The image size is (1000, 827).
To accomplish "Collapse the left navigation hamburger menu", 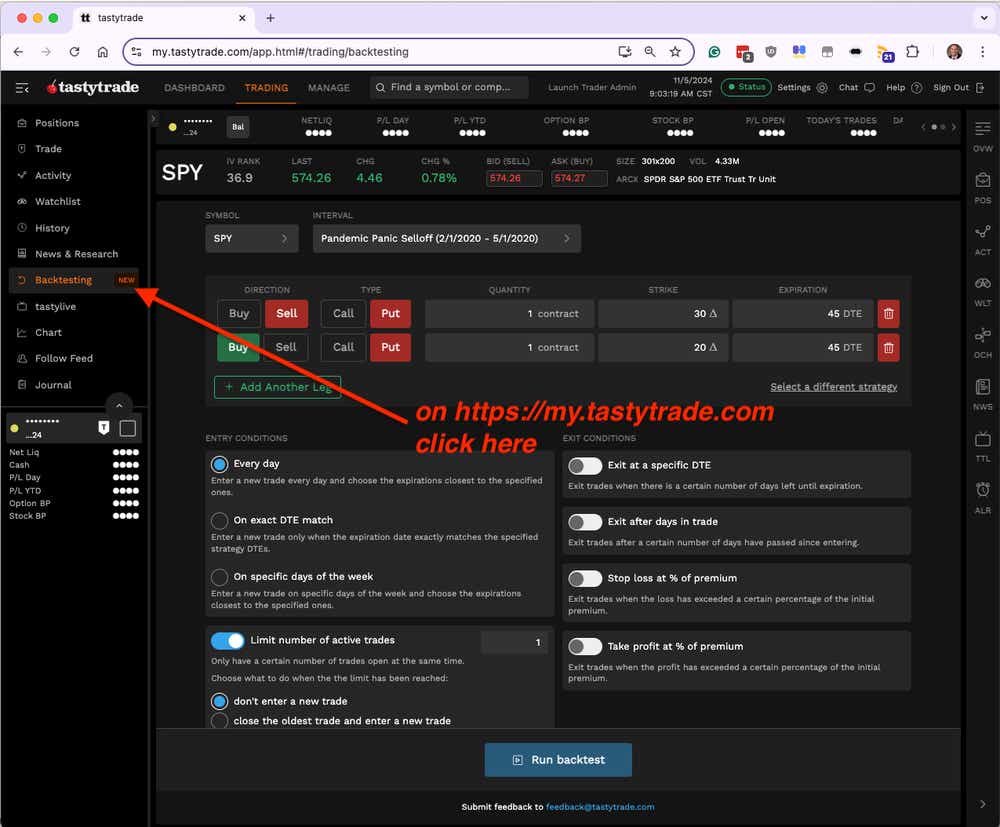I will point(22,87).
